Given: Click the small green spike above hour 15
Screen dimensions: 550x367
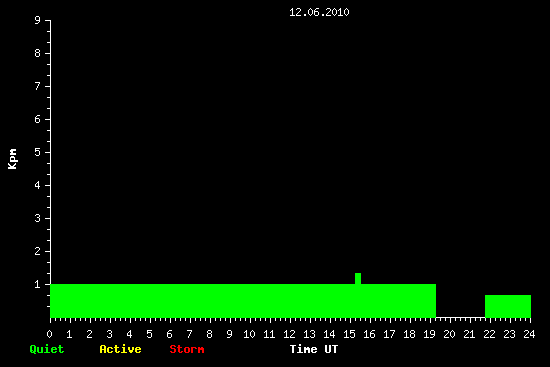Looking at the screenshot, I should tap(358, 279).
